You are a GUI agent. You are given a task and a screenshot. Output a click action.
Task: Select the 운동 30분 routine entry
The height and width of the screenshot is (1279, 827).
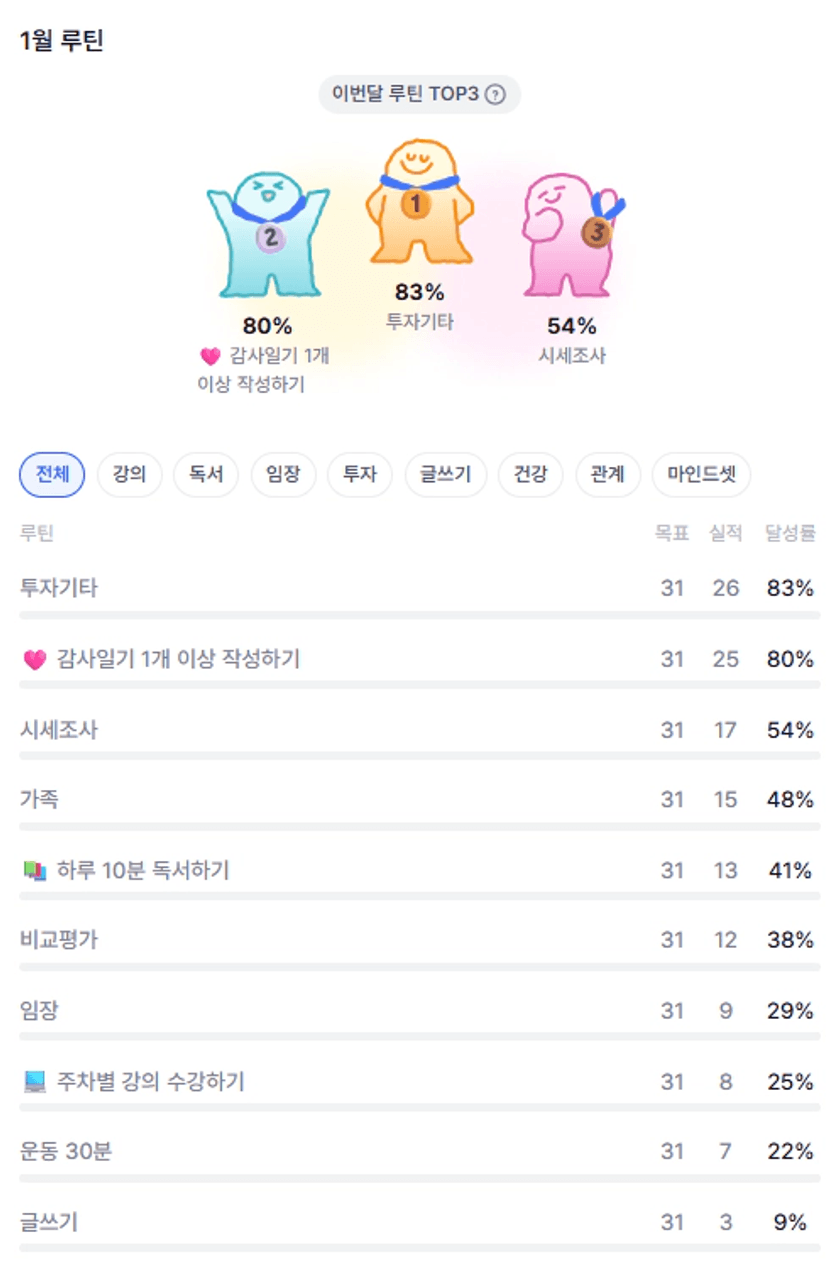[x=66, y=1151]
